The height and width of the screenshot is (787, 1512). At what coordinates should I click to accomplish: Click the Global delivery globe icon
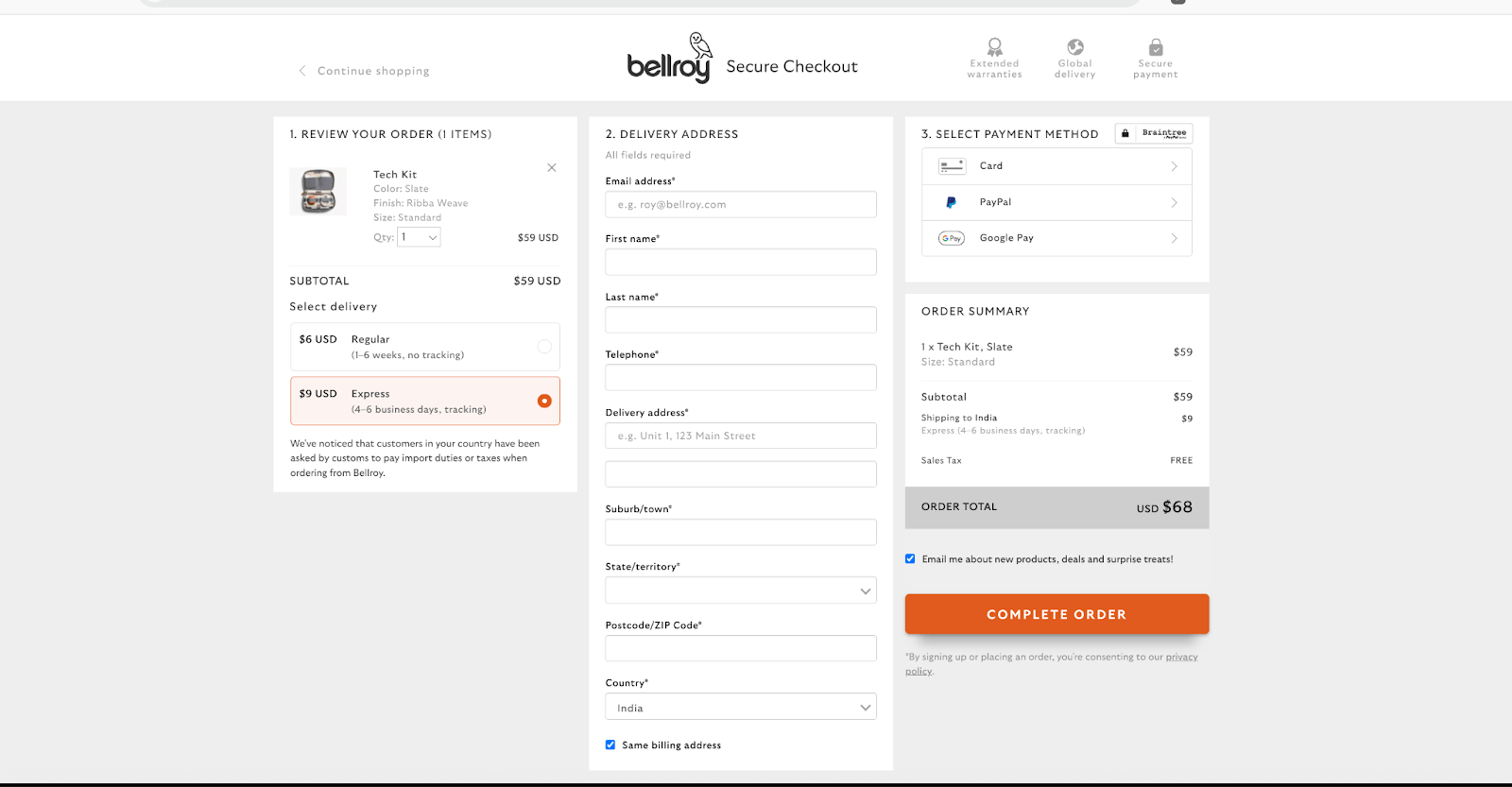click(1074, 46)
